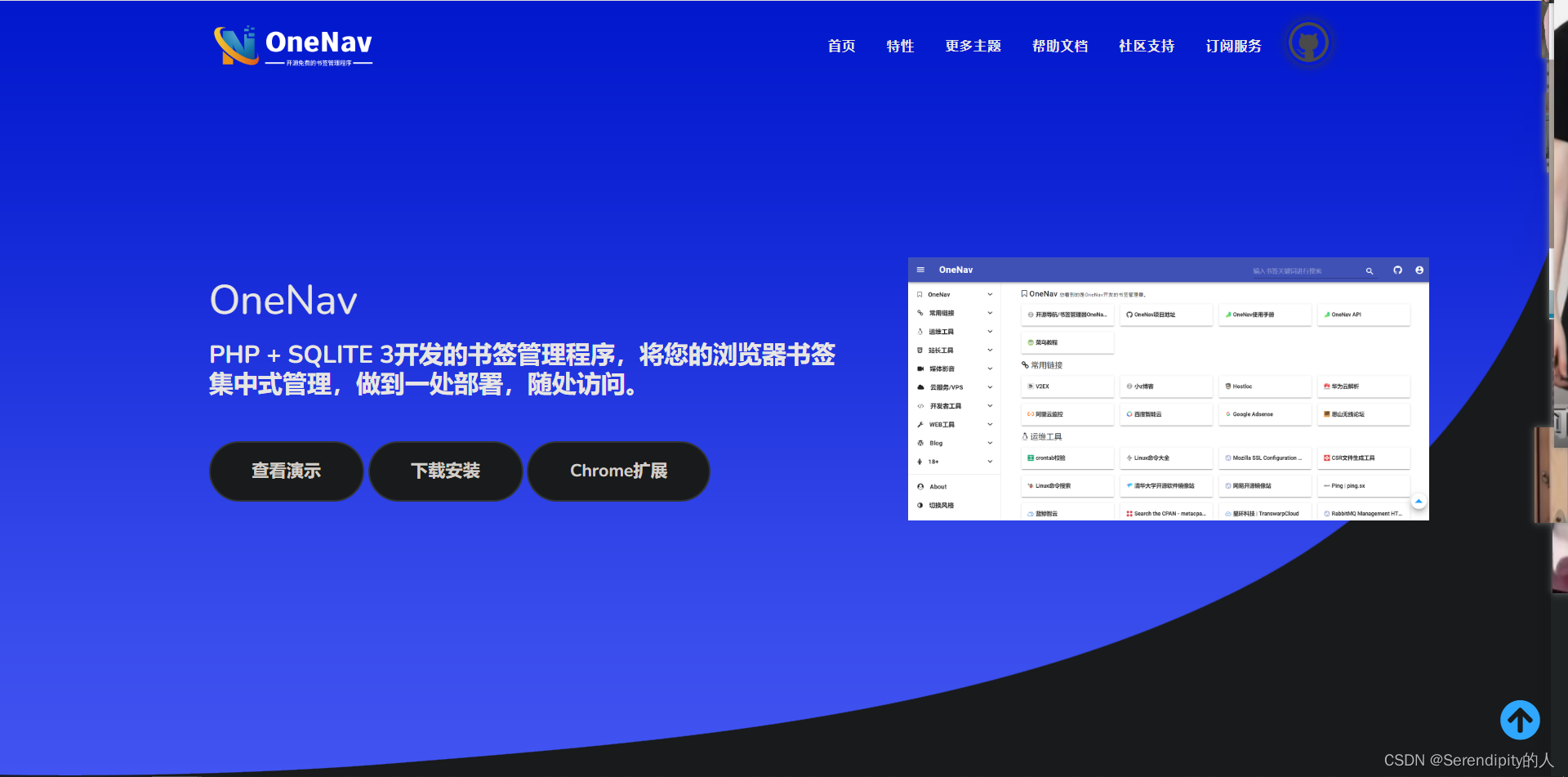Screen dimensions: 1568x777
Task: Open the 阿里云监控 bookmark card
Action: tap(1067, 414)
